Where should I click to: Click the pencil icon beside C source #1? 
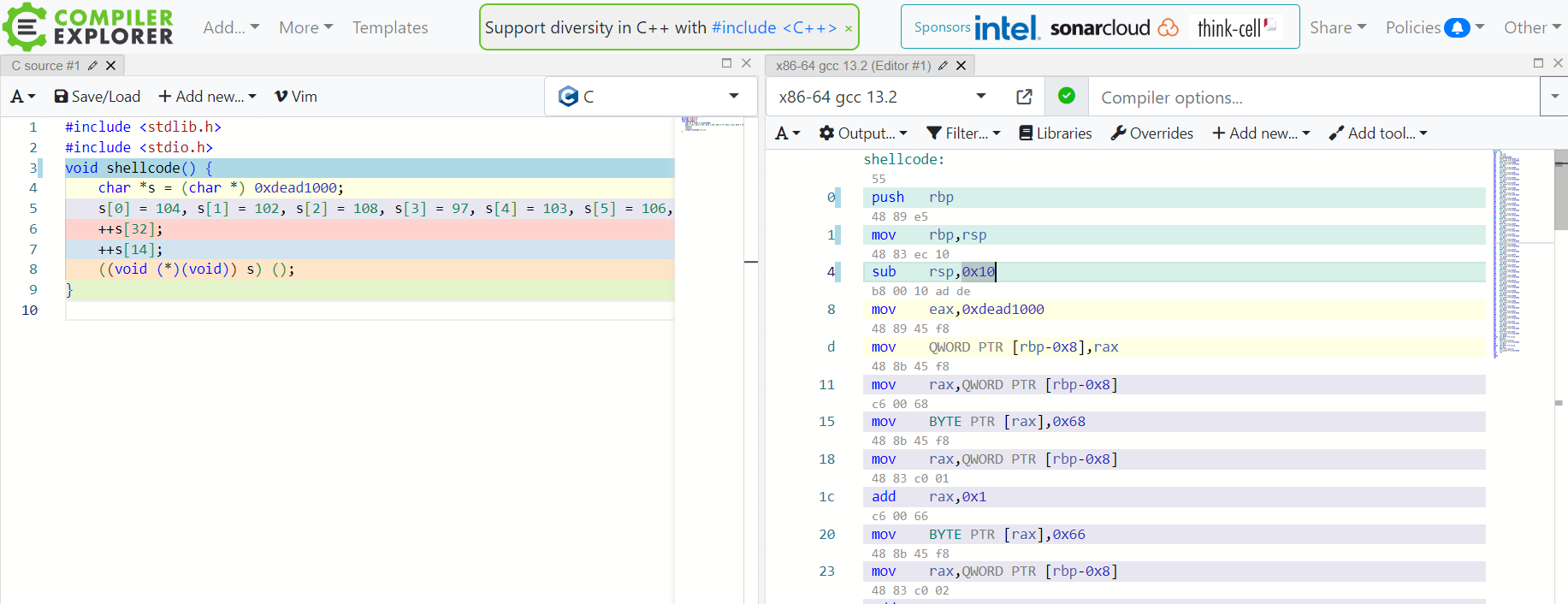tap(92, 65)
